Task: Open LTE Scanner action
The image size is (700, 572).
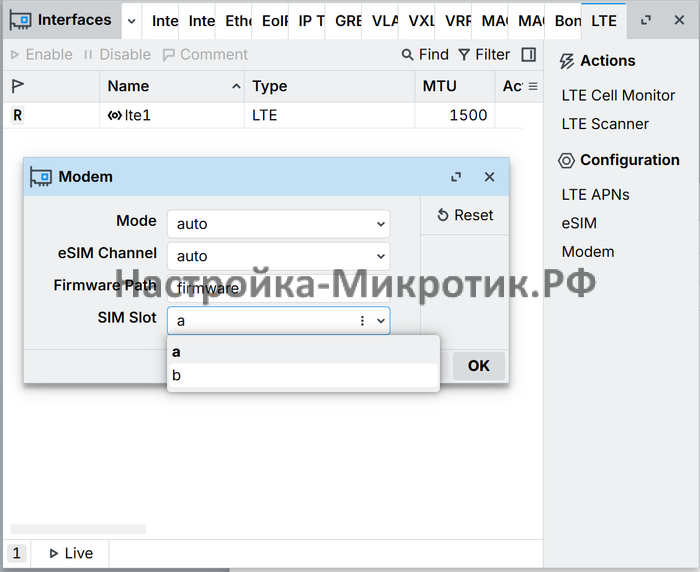Action: click(605, 124)
